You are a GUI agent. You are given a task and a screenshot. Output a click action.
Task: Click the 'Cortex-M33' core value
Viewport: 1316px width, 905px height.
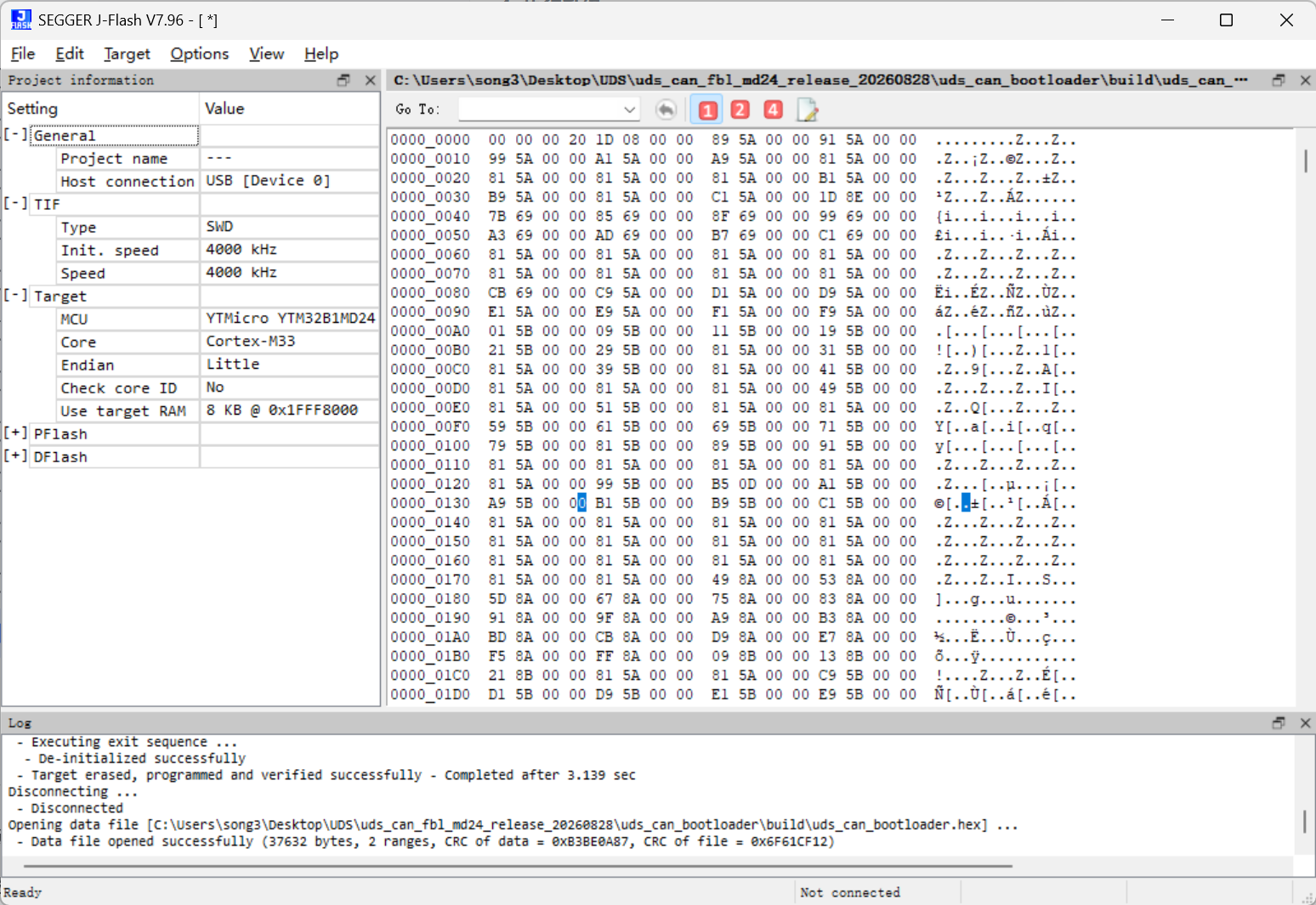tap(251, 341)
